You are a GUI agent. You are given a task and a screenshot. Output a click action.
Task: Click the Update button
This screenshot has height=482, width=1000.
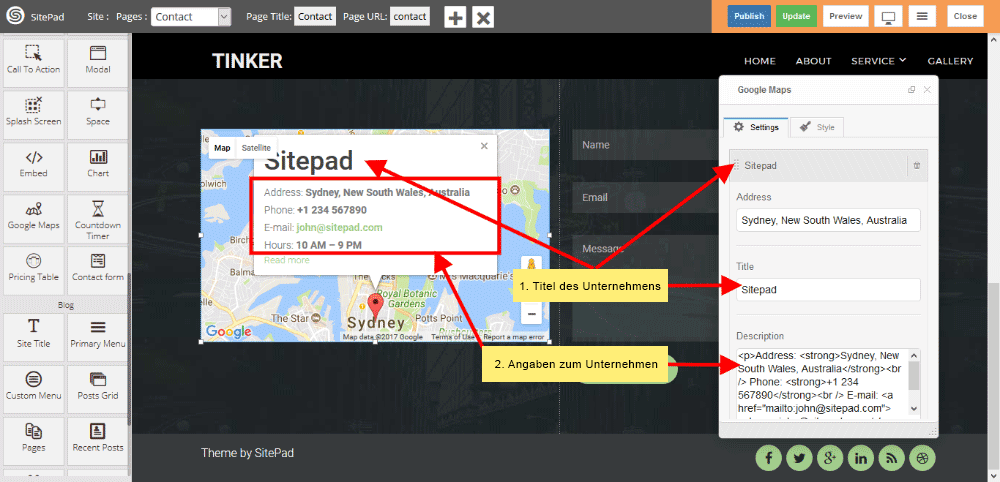pyautogui.click(x=797, y=17)
